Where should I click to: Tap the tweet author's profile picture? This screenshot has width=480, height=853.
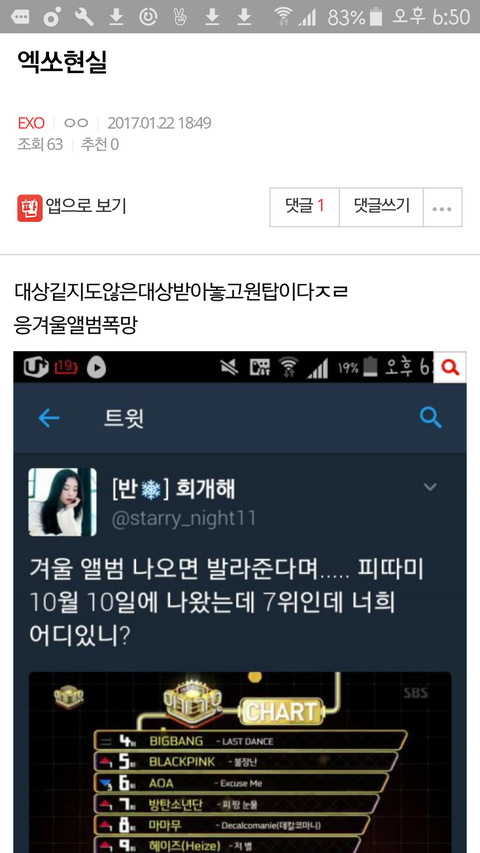63,502
